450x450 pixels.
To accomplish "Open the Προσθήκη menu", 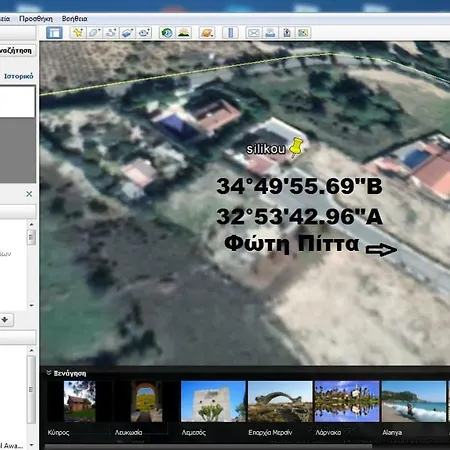I will click(x=36, y=19).
